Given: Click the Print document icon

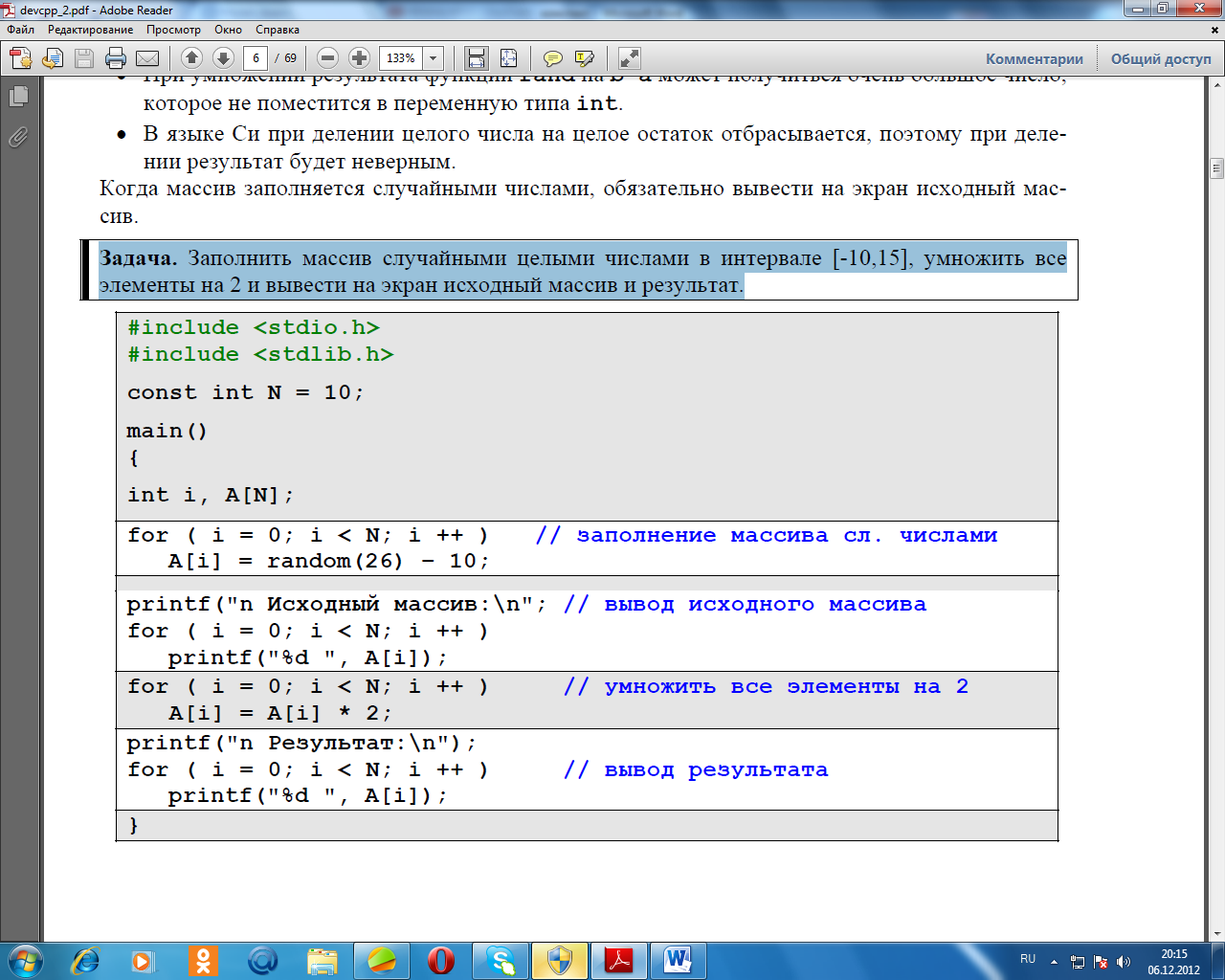Looking at the screenshot, I should [116, 58].
